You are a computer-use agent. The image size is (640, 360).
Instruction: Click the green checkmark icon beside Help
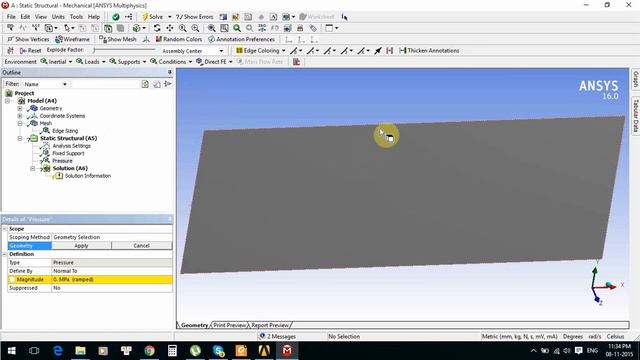116,17
